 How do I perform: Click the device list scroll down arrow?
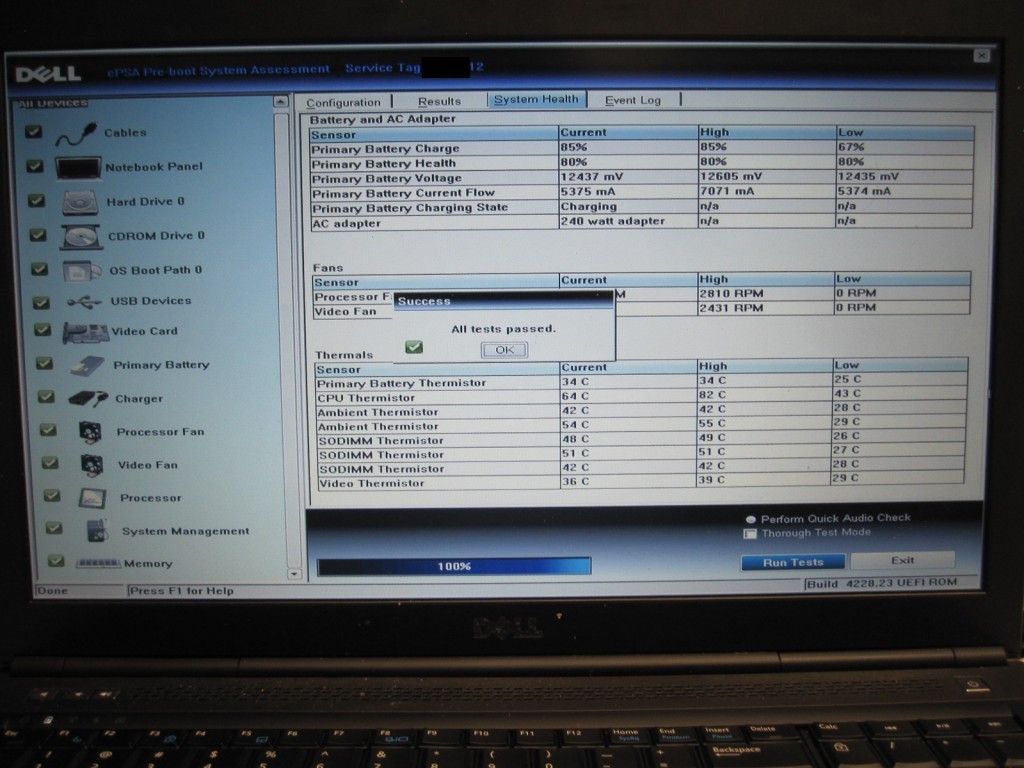(x=294, y=574)
